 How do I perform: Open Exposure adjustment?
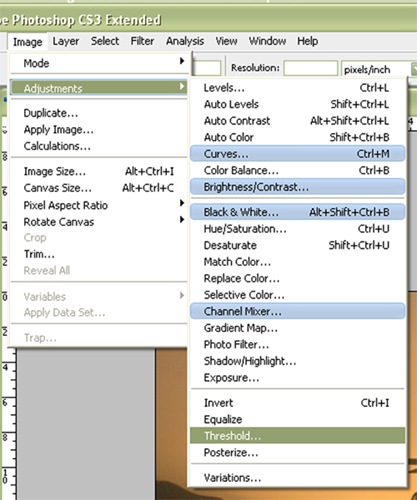point(298,378)
